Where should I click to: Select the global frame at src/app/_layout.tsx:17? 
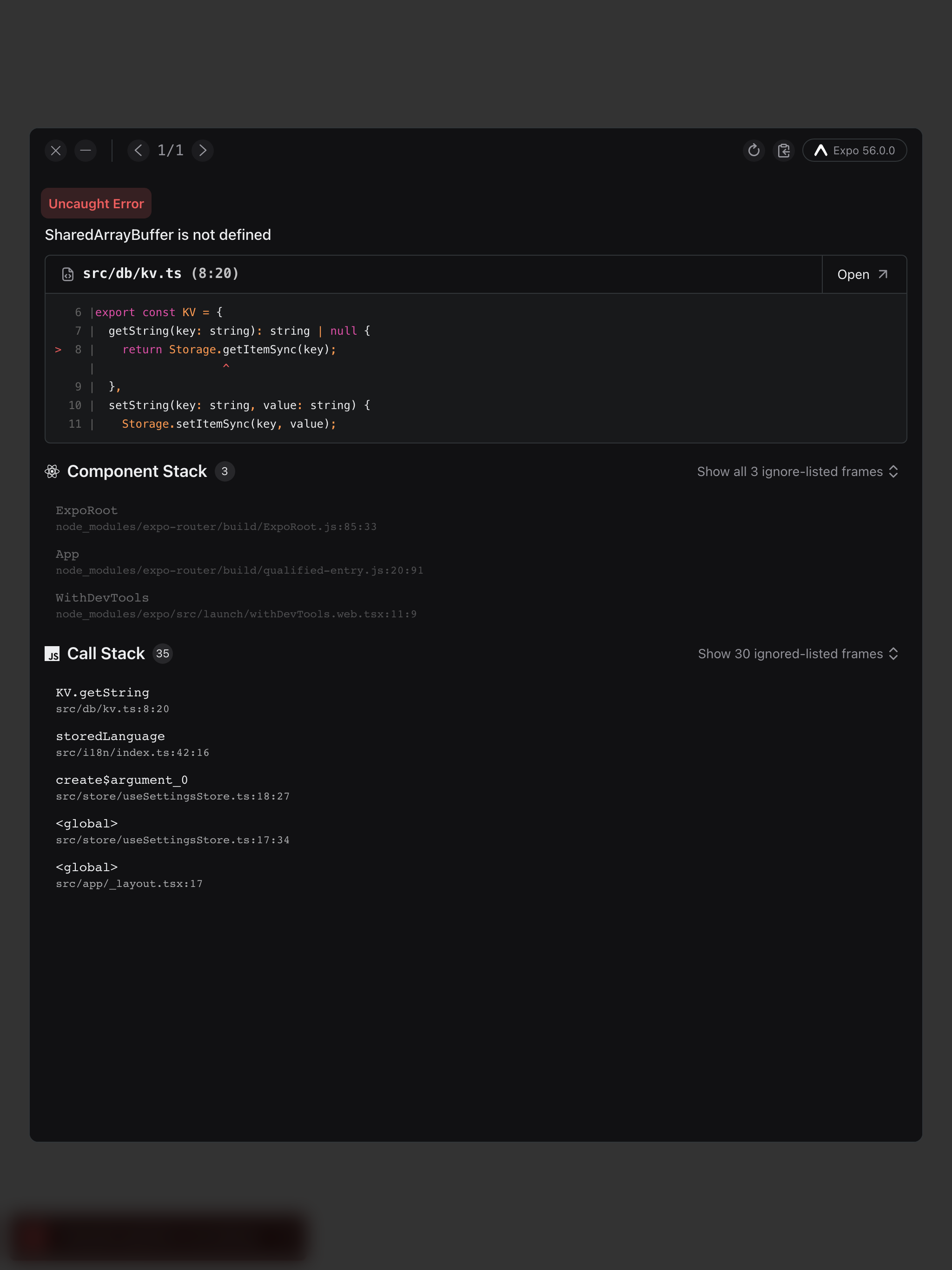129,874
